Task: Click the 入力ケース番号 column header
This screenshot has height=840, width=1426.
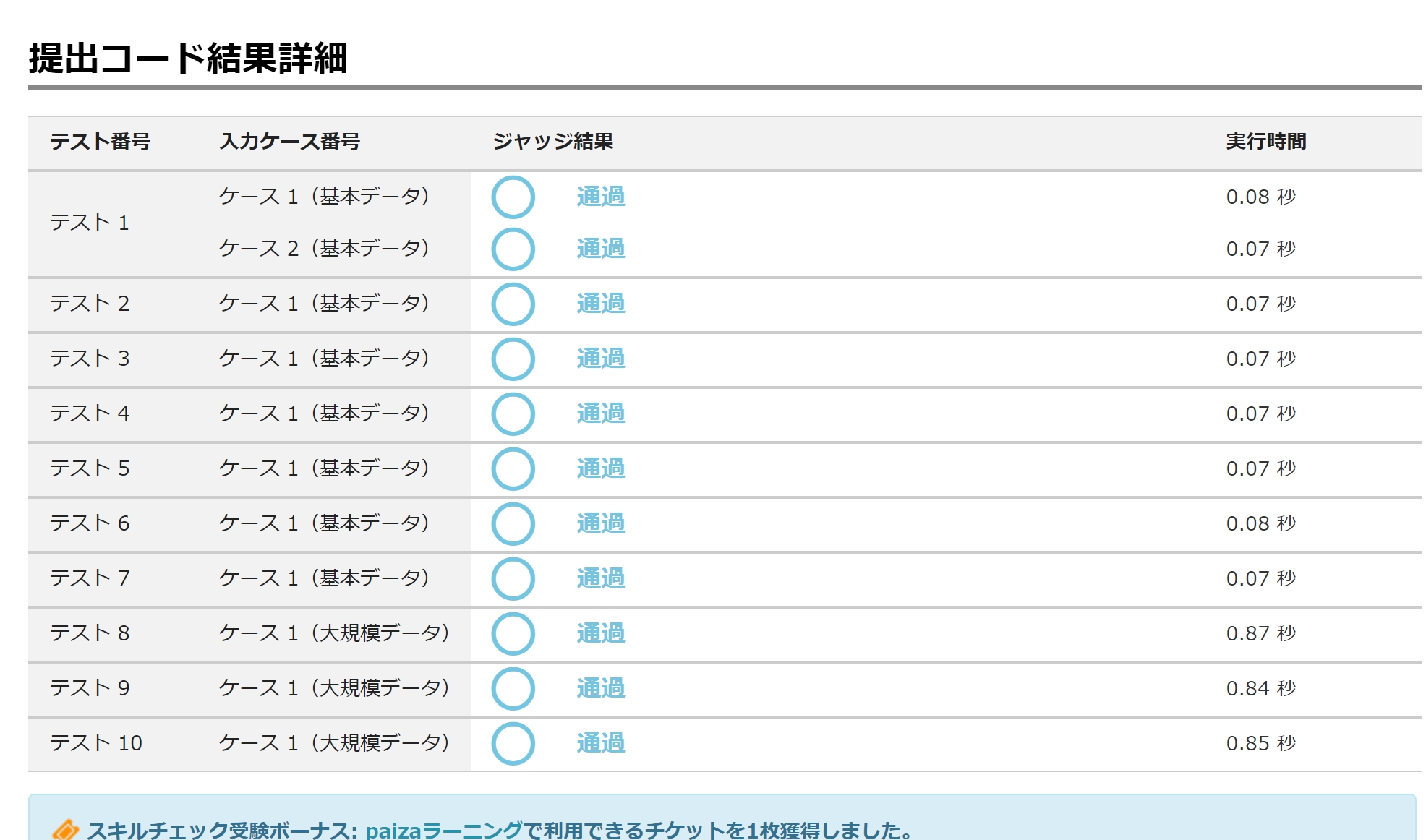Action: (x=289, y=142)
